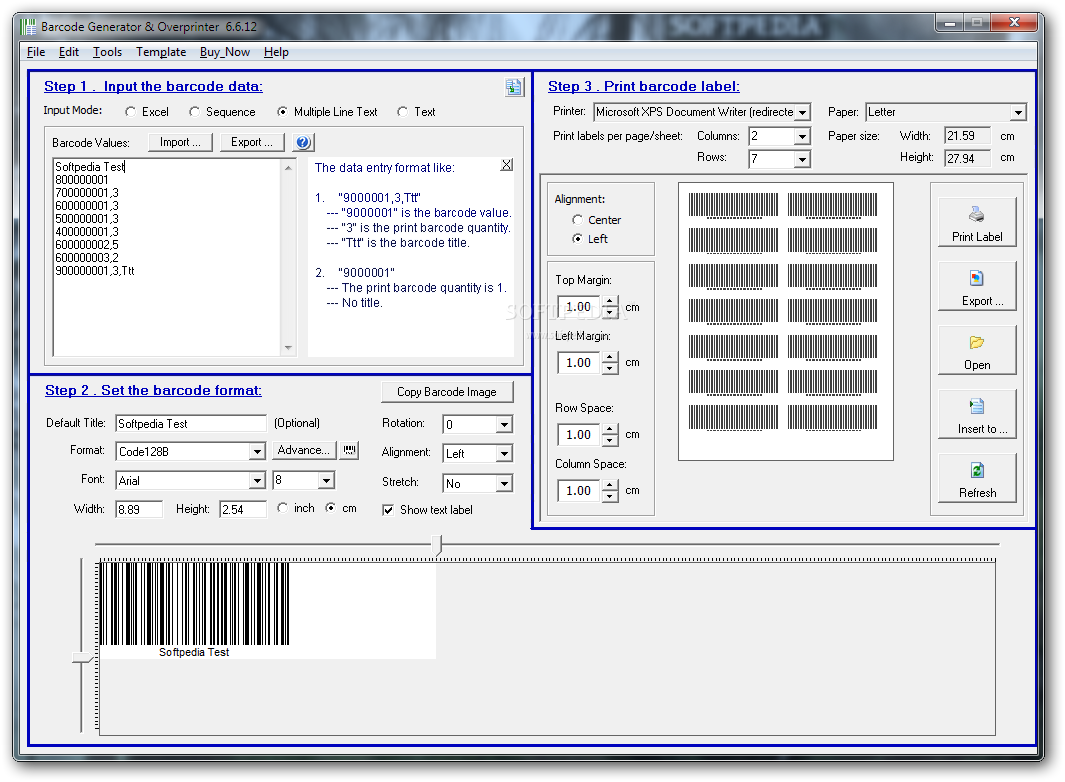Screen dimensions: 1065x782
Task: Decrease the Column Space value
Action: tap(610, 496)
